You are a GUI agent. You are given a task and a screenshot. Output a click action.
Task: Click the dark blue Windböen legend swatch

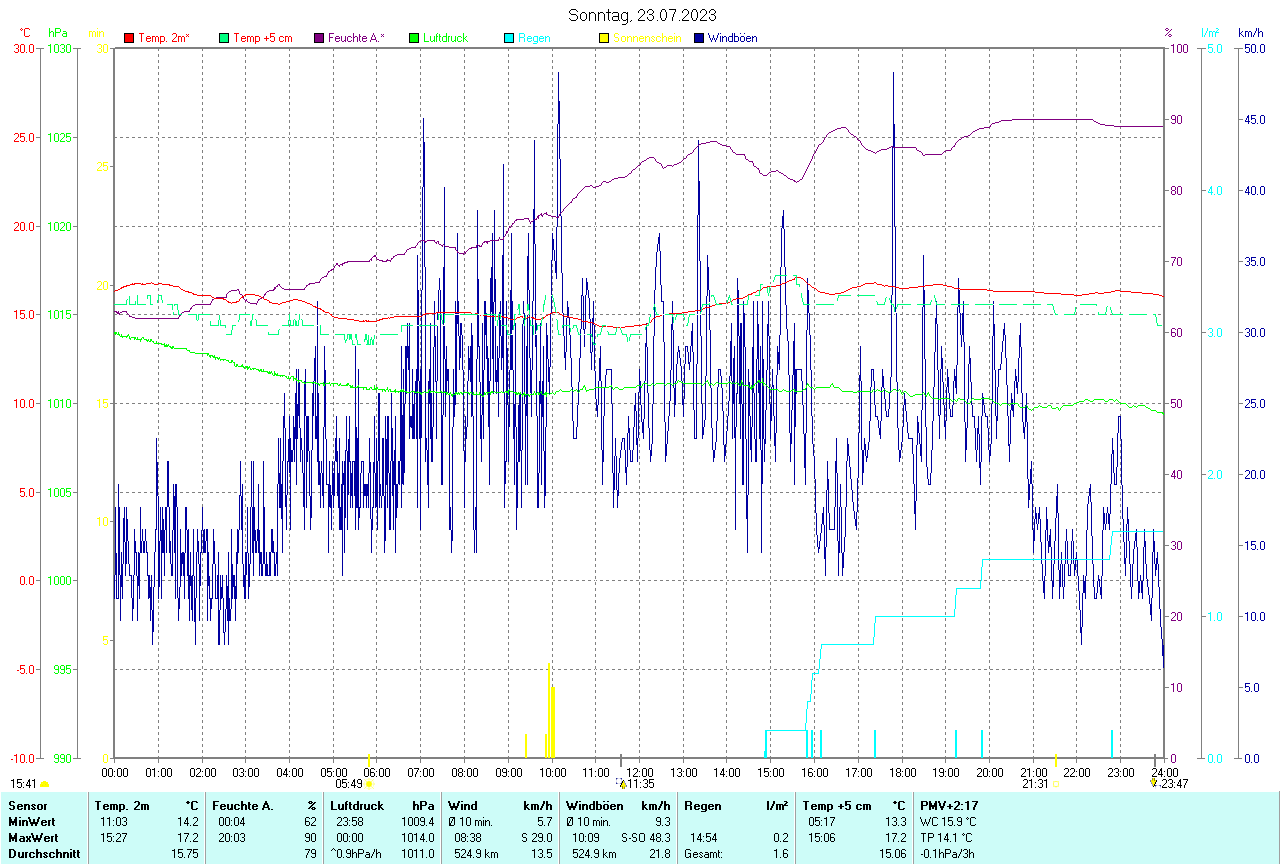coord(699,38)
